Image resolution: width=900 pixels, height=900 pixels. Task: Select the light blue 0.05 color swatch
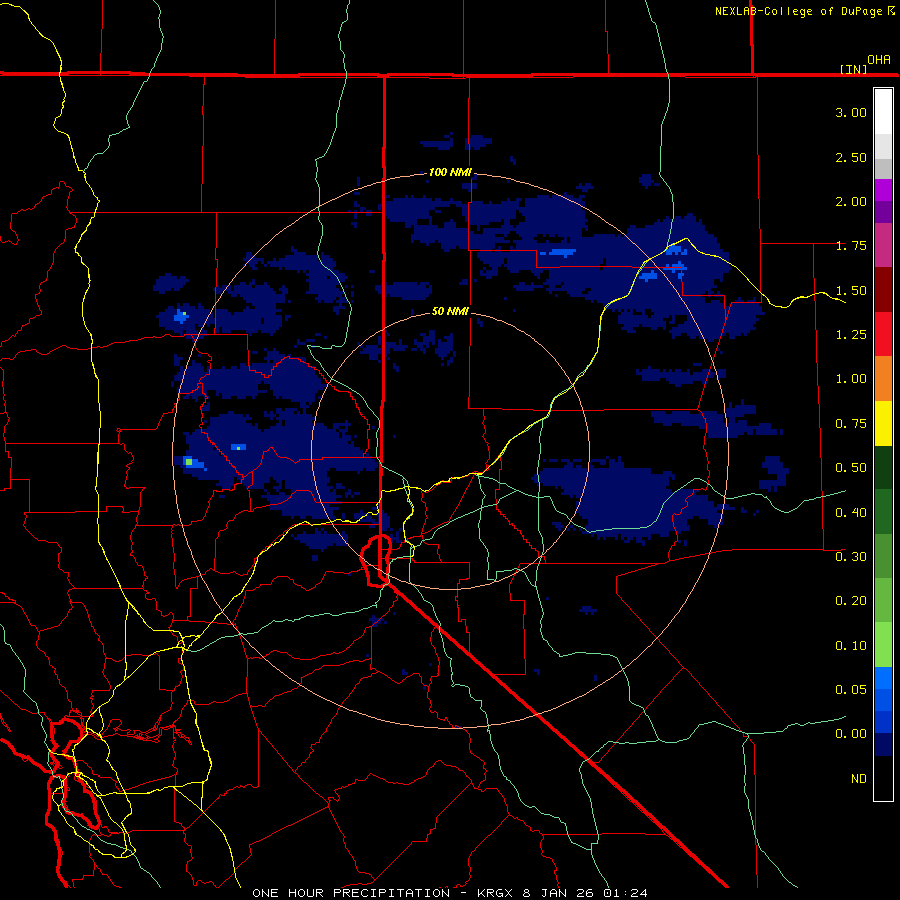pos(883,678)
